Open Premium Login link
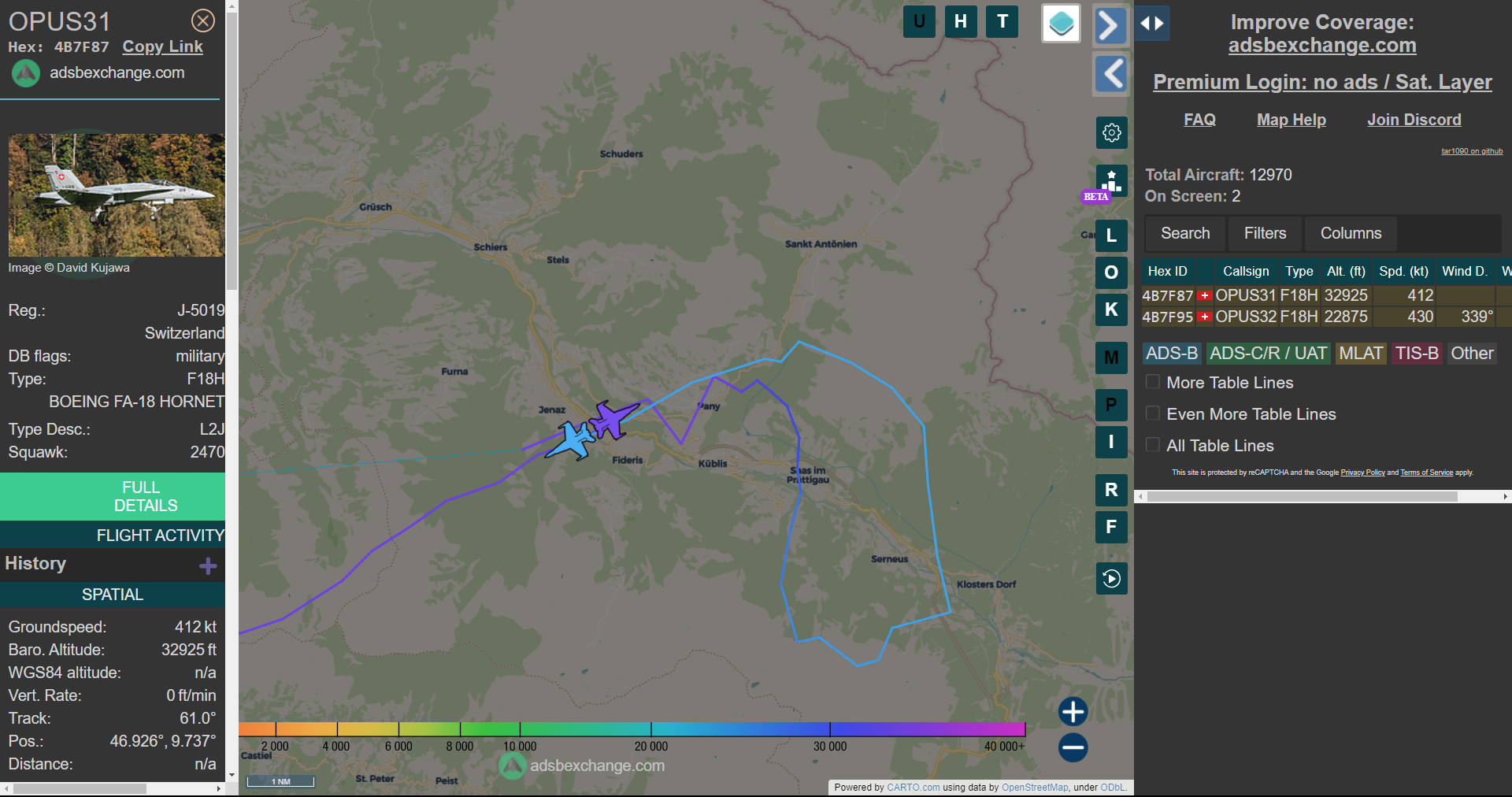The width and height of the screenshot is (1512, 797). coord(1322,82)
